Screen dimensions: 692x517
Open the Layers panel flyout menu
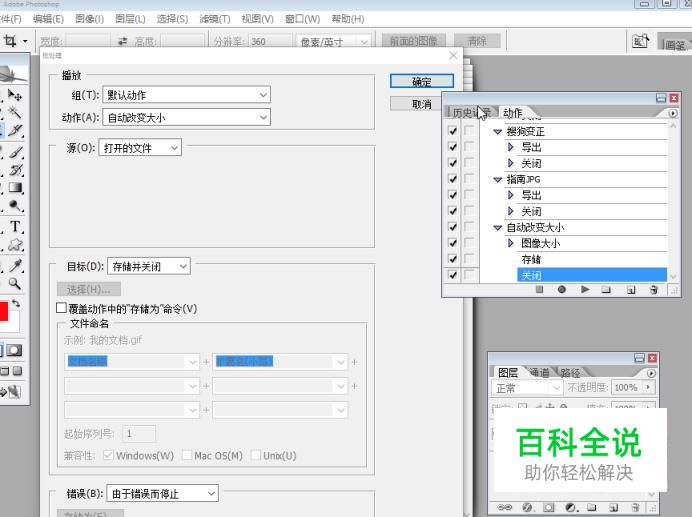pyautogui.click(x=651, y=373)
